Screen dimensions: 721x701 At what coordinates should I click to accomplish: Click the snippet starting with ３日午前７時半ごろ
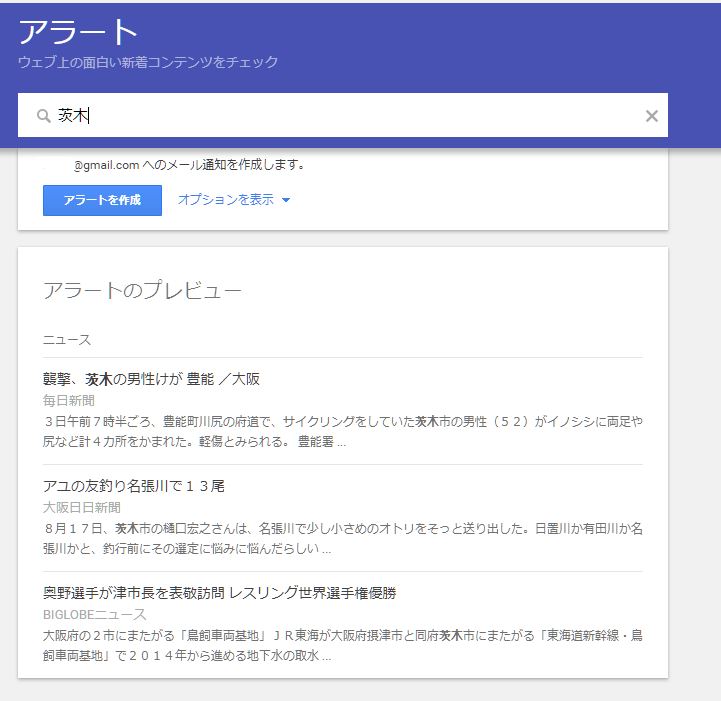pyautogui.click(x=342, y=431)
